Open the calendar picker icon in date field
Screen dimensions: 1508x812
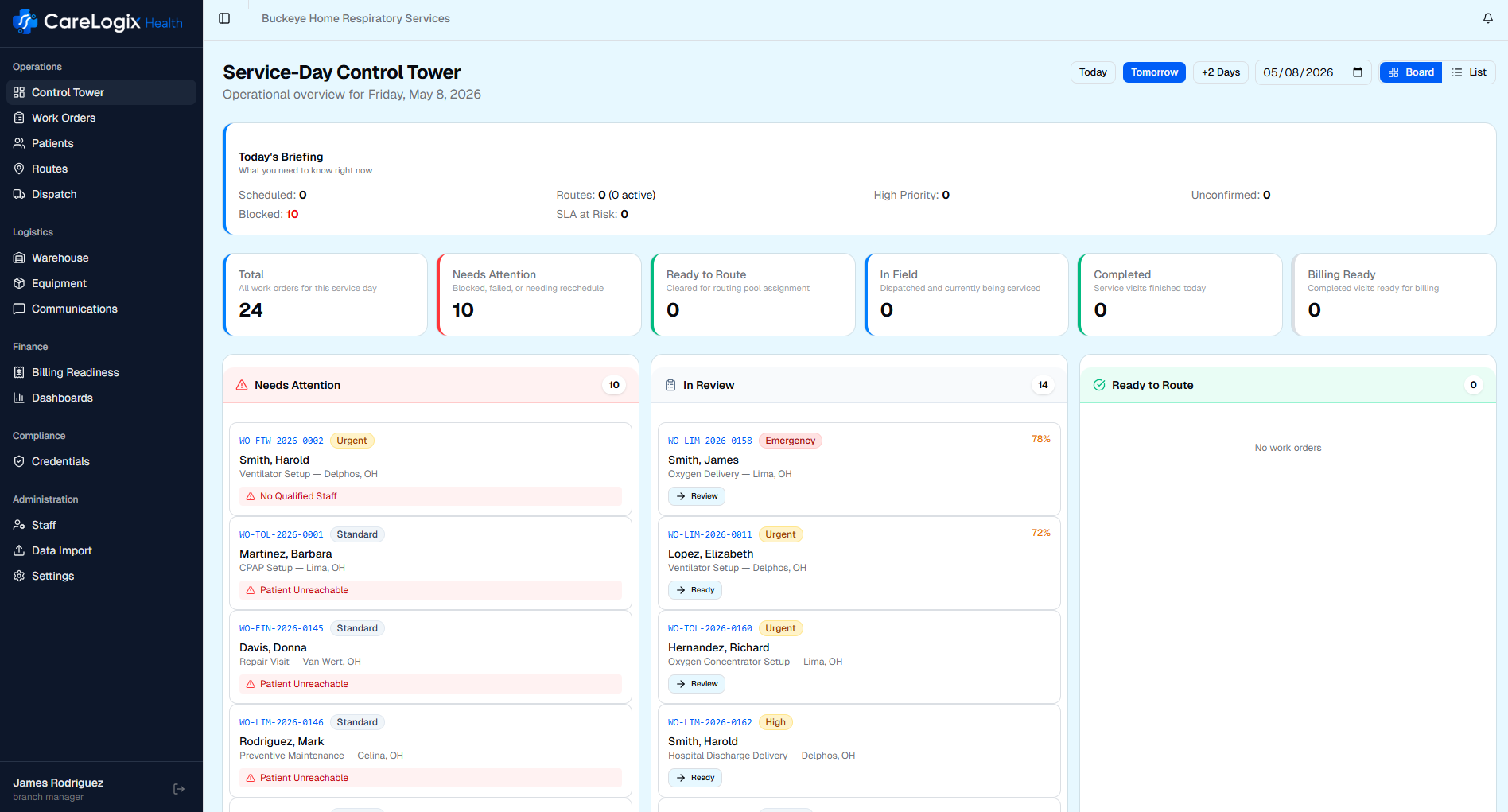point(1358,72)
